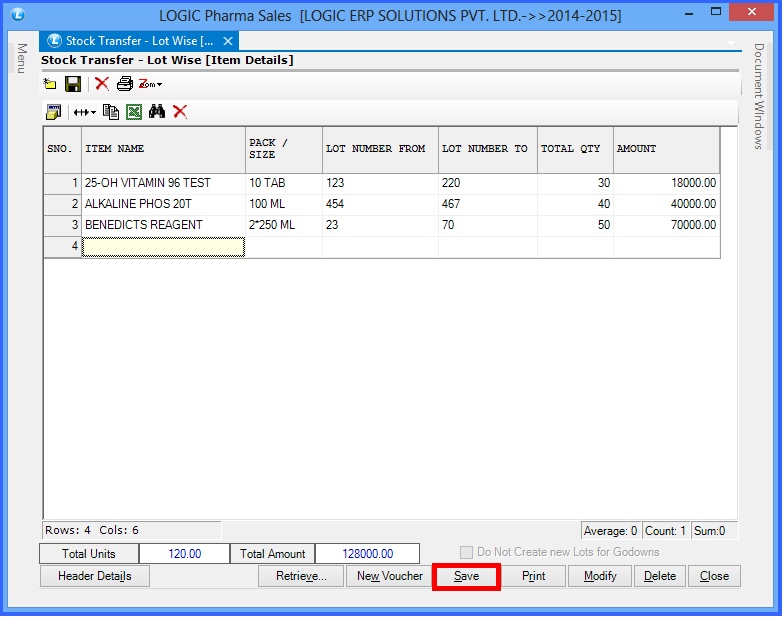
Task: Click the New Voucher button
Action: click(390, 576)
